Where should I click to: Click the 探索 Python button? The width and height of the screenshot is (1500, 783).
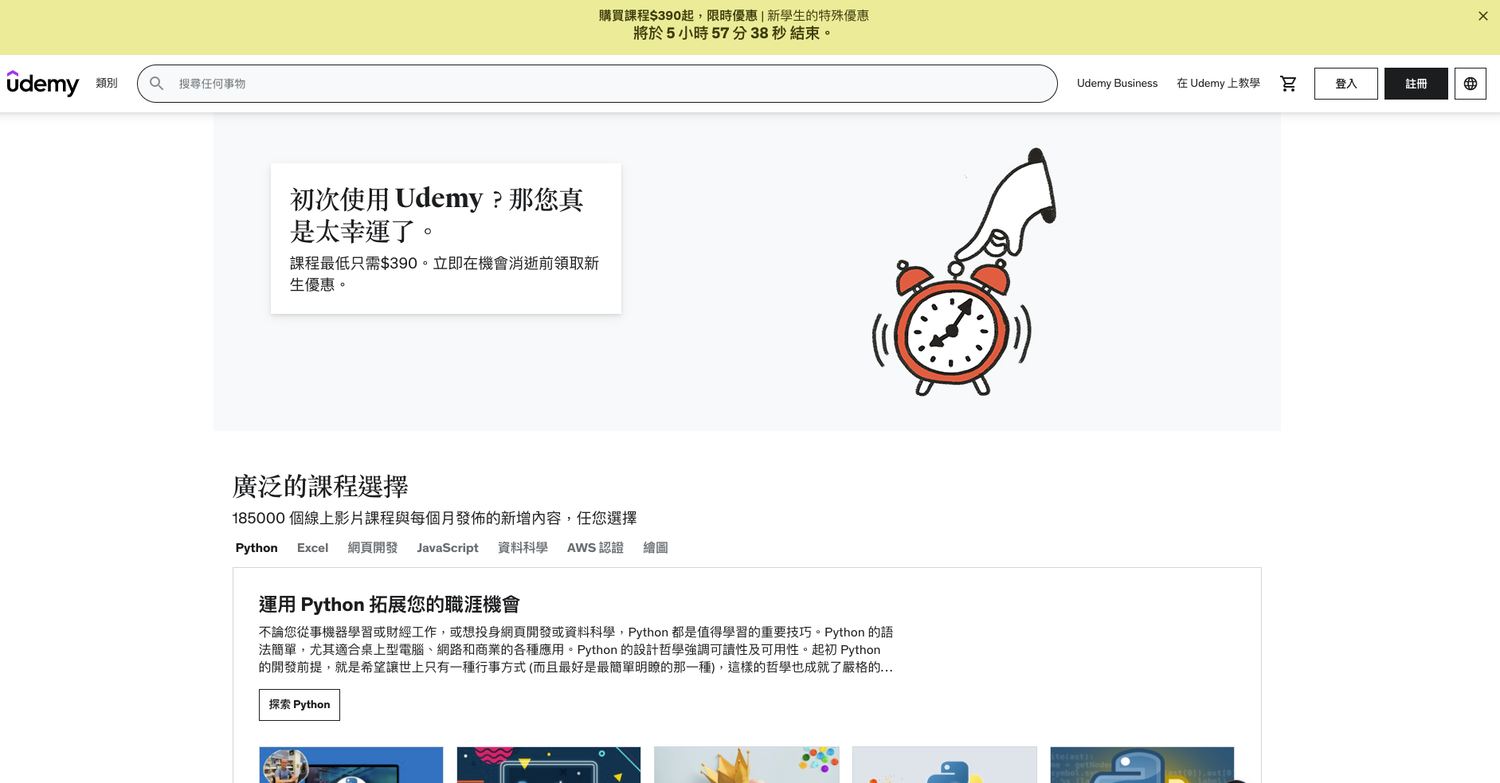[x=299, y=705]
